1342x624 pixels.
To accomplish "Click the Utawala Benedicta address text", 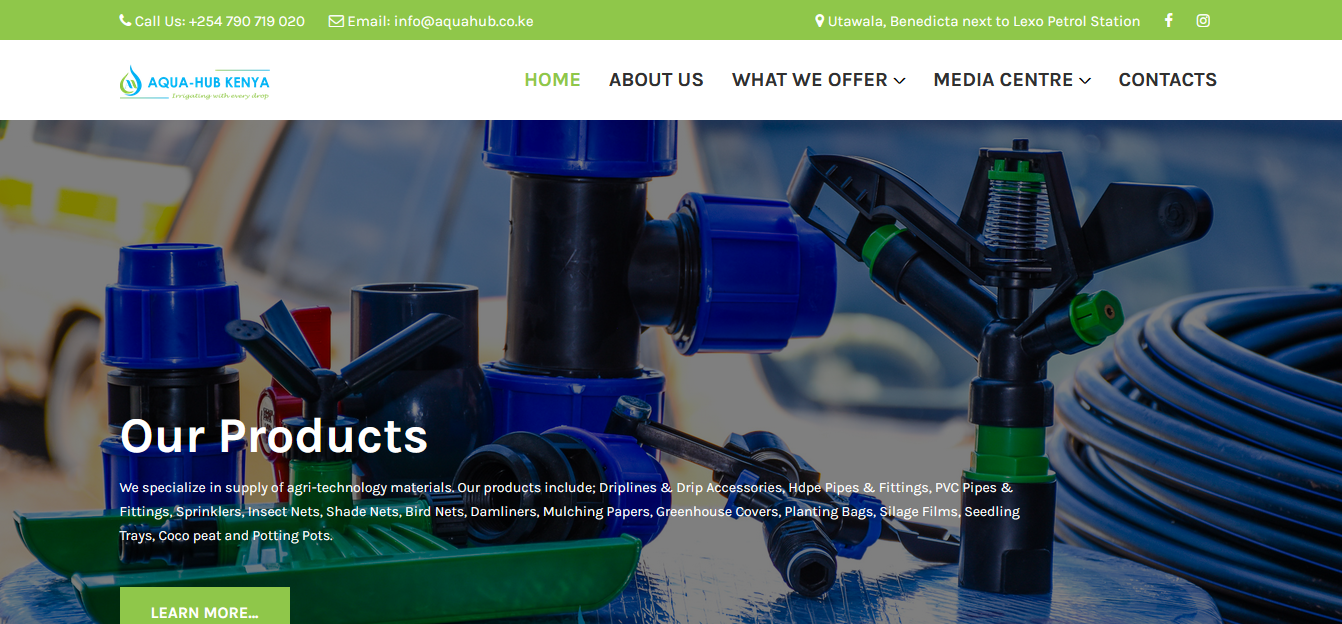I will pos(984,21).
